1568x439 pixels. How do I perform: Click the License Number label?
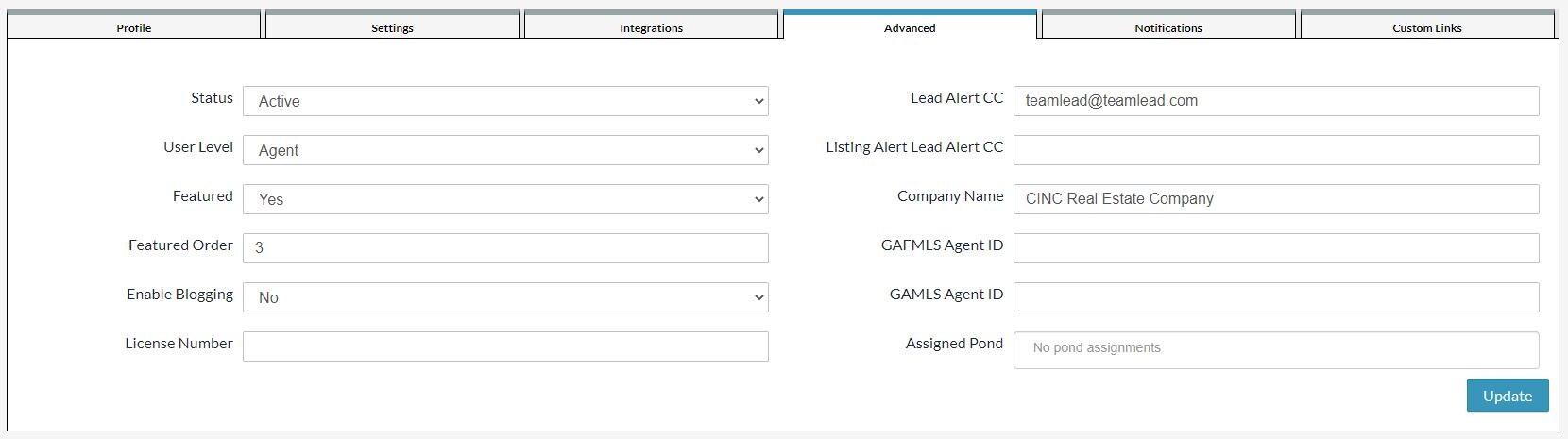[179, 344]
